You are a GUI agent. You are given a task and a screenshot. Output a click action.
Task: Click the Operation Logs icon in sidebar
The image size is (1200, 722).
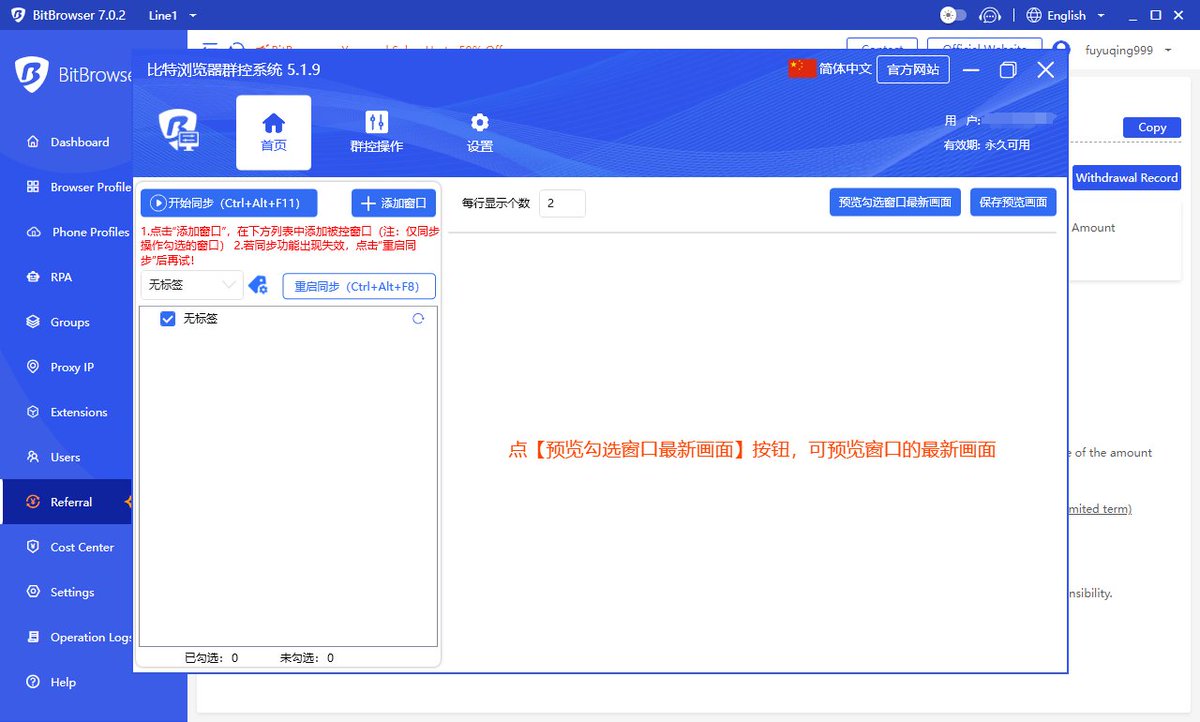click(33, 637)
